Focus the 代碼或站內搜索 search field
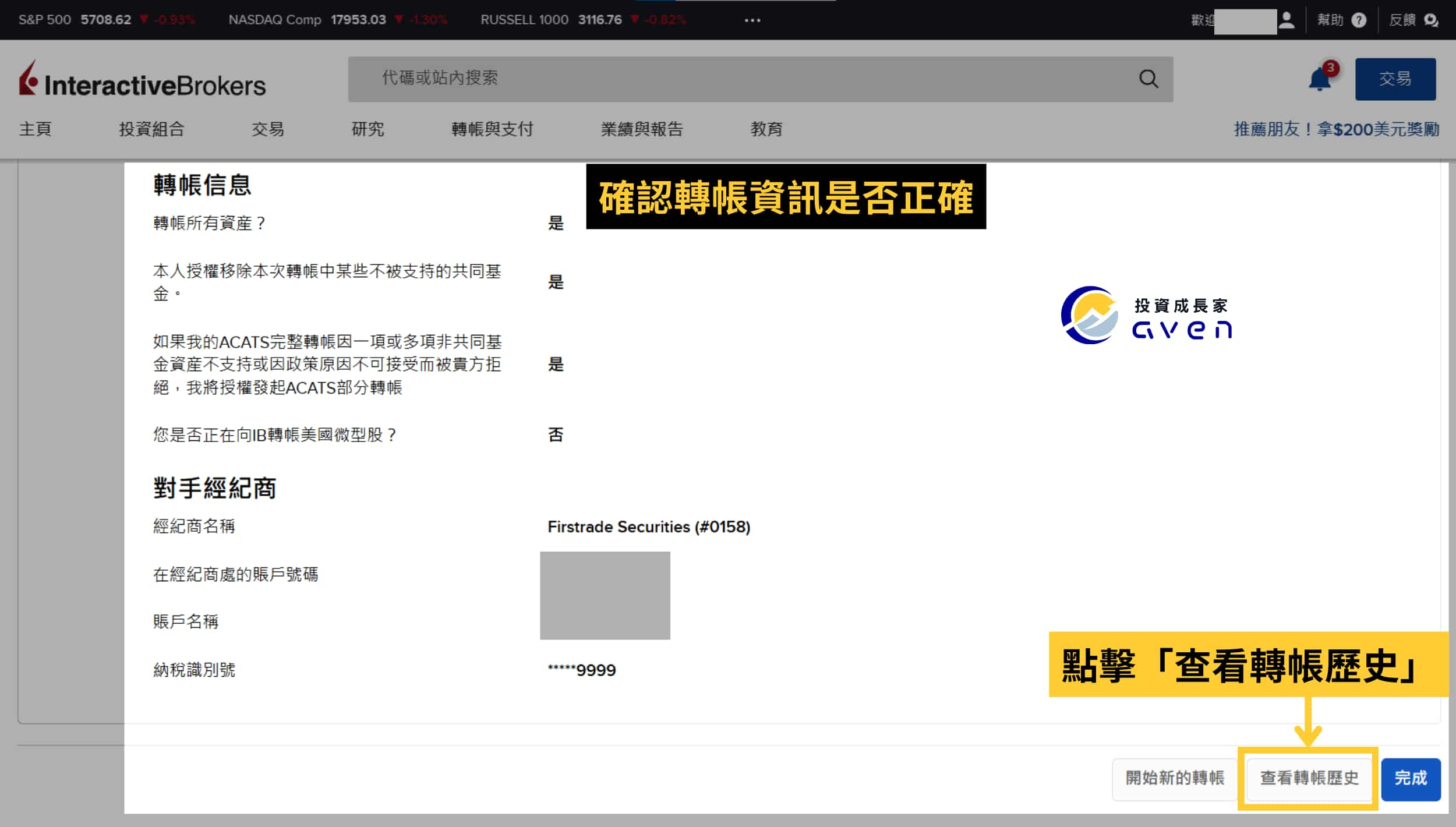1456x827 pixels. click(761, 79)
